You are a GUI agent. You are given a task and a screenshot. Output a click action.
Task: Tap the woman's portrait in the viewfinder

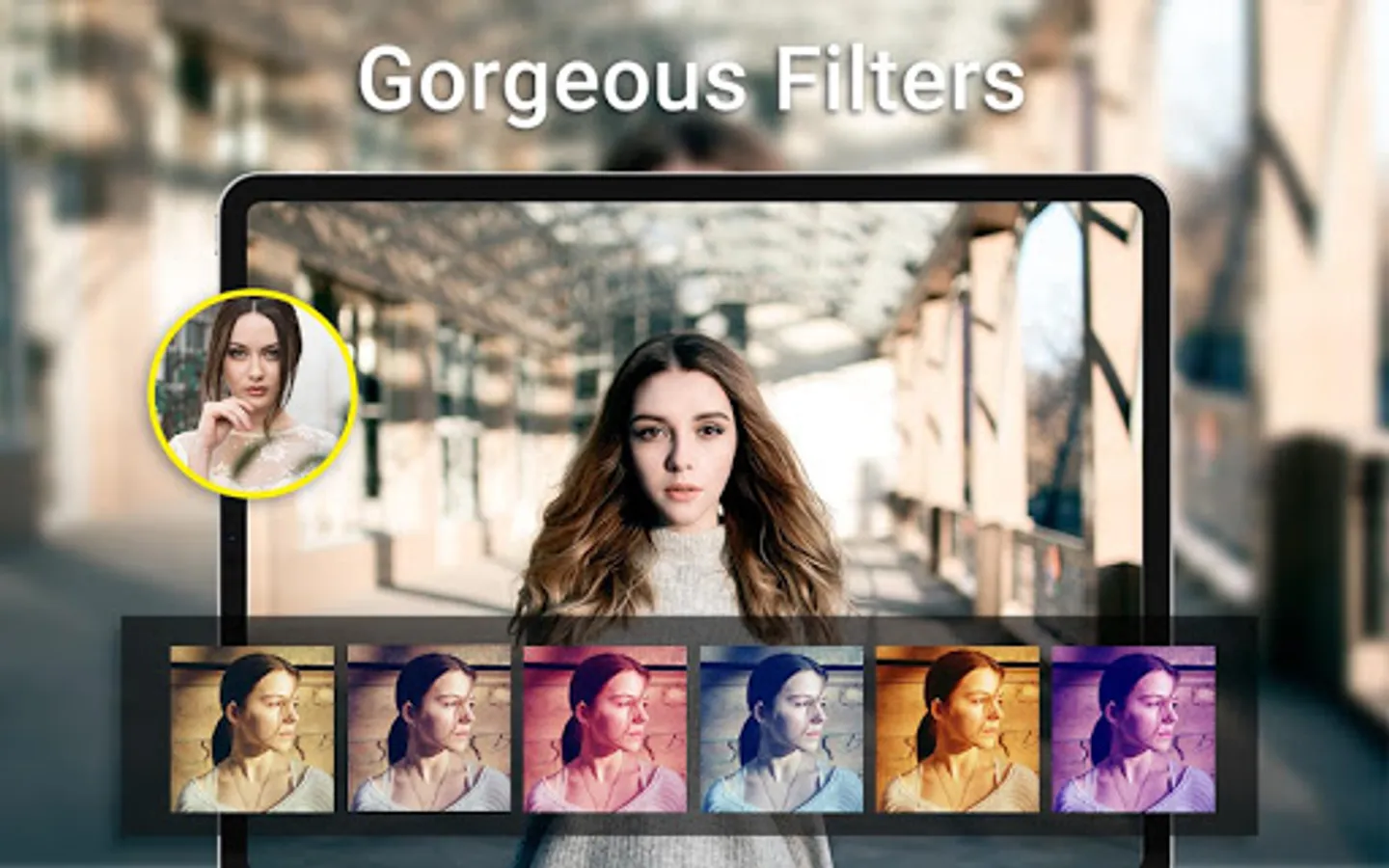[x=681, y=453]
